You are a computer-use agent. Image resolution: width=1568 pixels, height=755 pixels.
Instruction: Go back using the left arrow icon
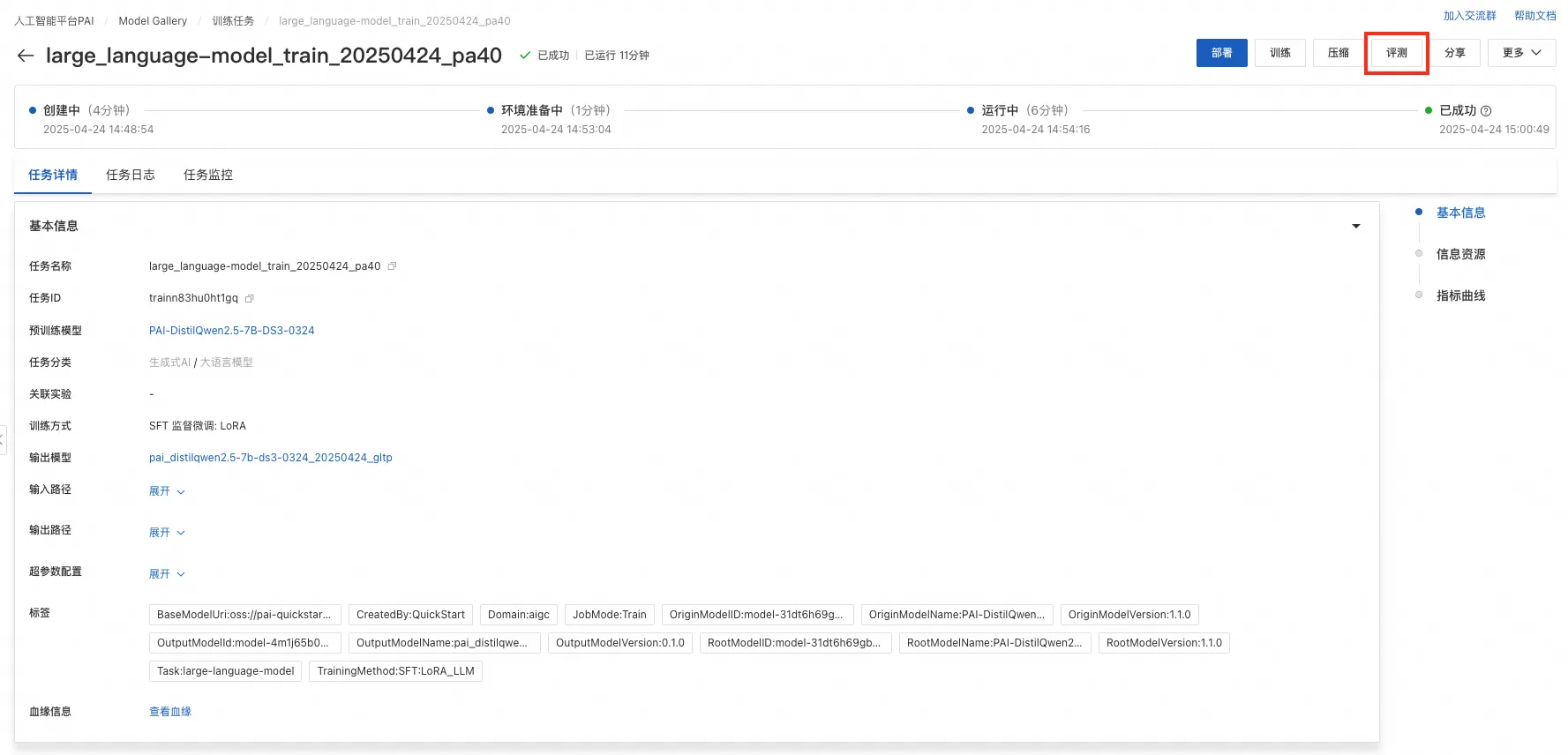click(26, 56)
